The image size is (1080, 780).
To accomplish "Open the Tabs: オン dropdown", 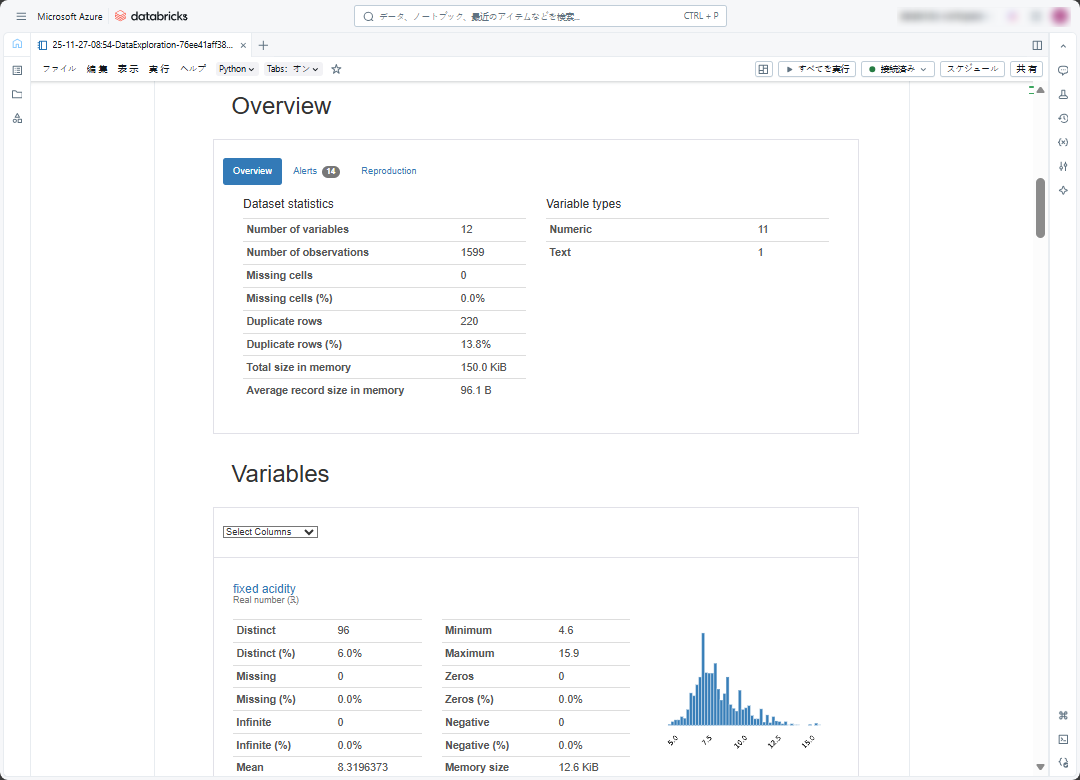I will tap(293, 69).
